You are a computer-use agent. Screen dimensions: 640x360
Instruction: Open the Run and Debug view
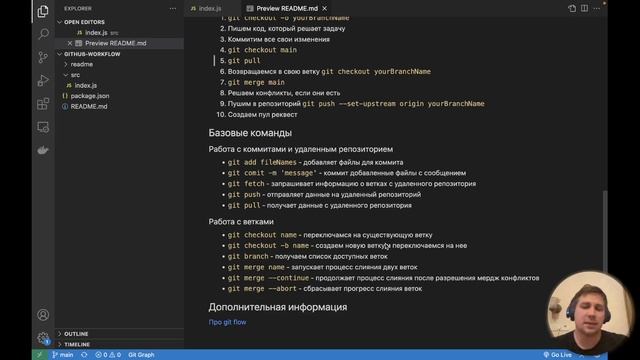pos(43,80)
